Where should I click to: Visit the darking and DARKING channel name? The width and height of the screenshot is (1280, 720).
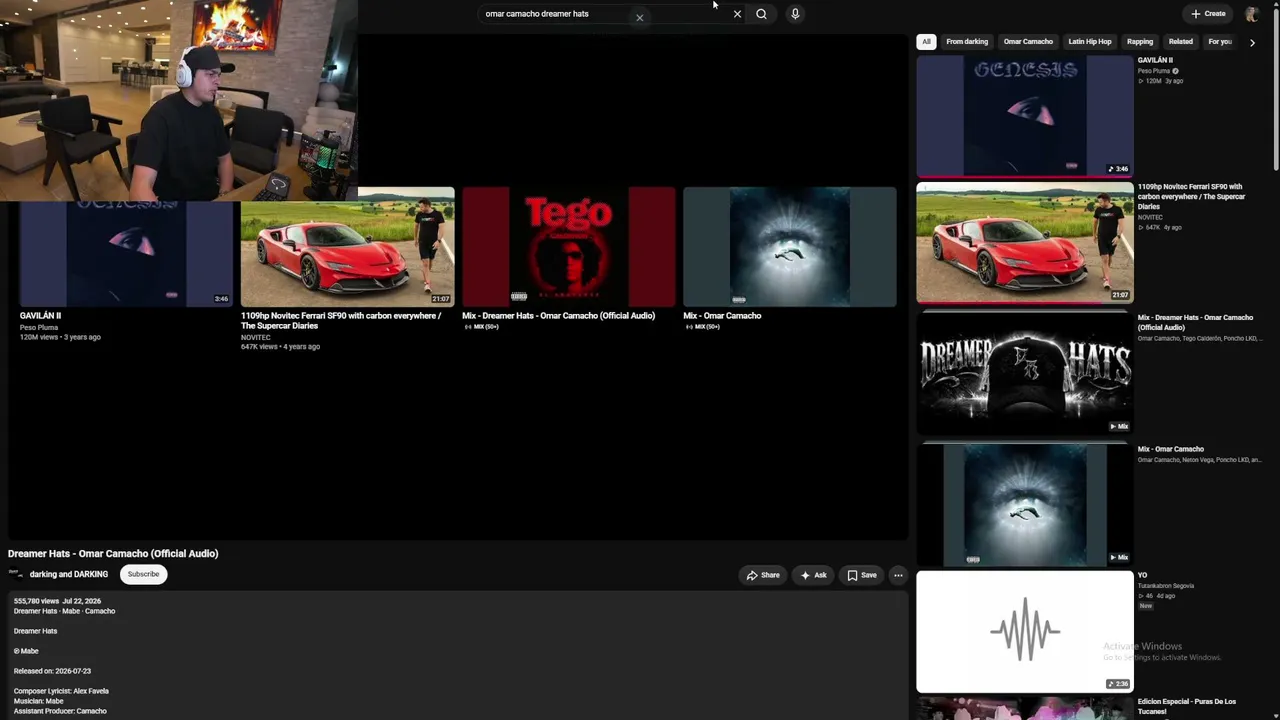point(69,574)
